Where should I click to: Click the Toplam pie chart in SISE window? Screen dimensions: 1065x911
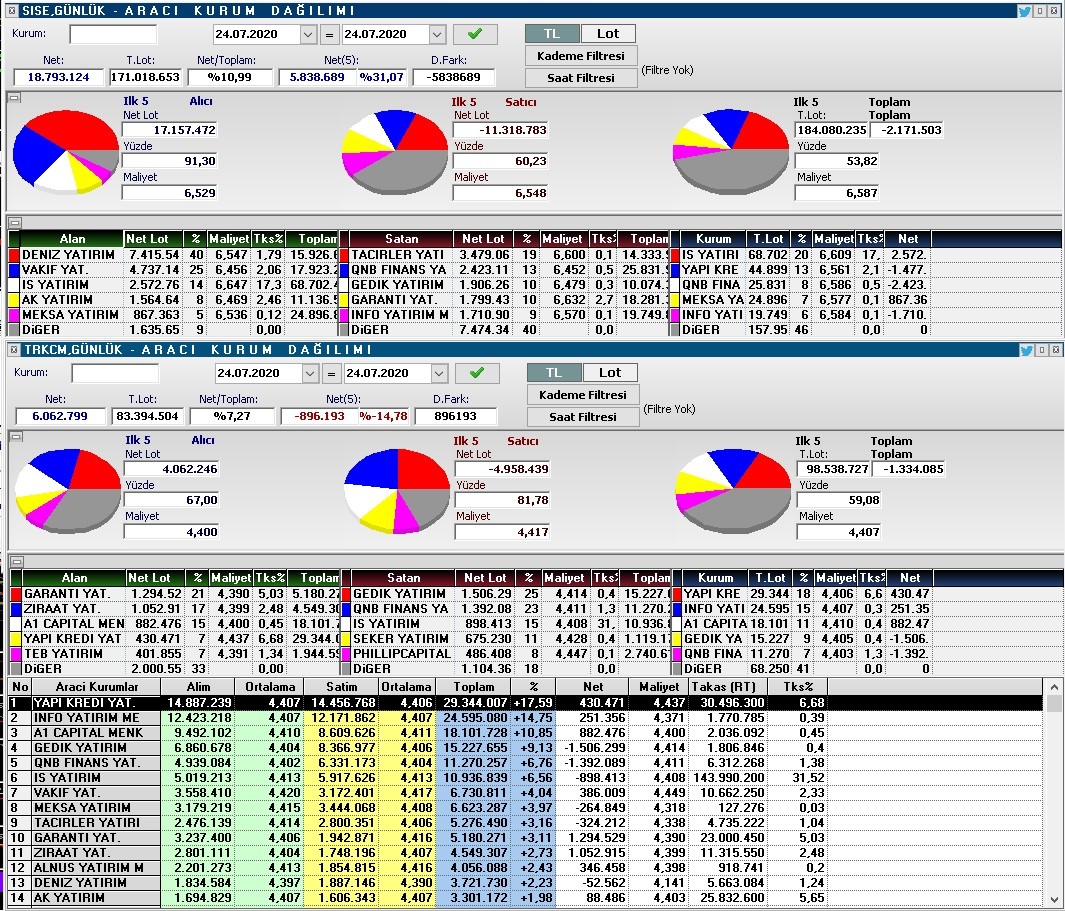[x=730, y=150]
